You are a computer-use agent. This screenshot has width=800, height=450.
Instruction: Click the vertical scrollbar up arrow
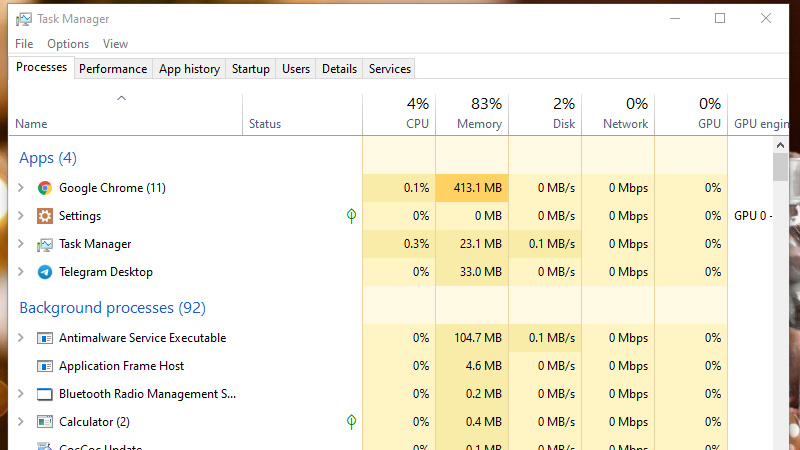coord(780,145)
